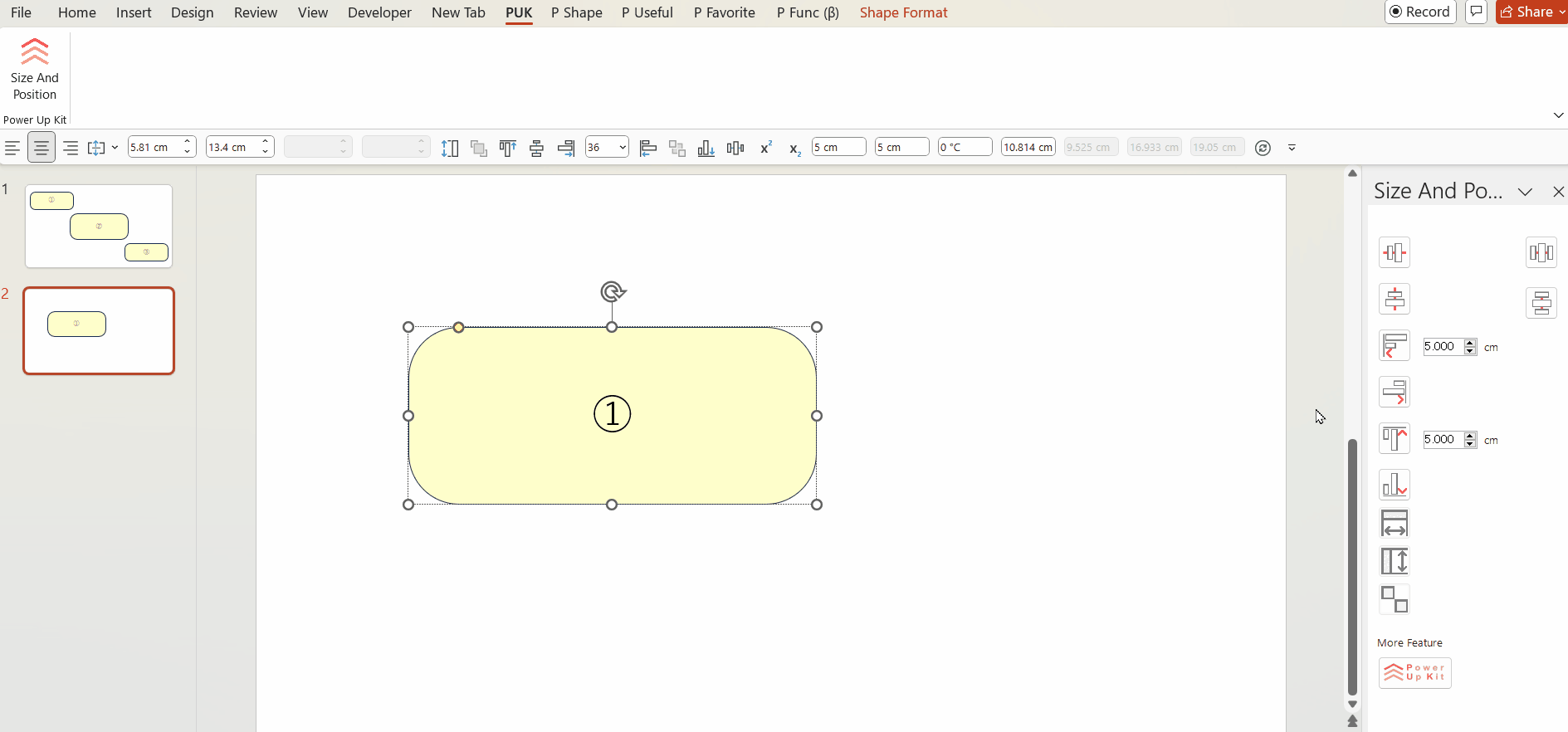The width and height of the screenshot is (1568, 732).
Task: Toggle left text alignment
Action: click(x=12, y=148)
